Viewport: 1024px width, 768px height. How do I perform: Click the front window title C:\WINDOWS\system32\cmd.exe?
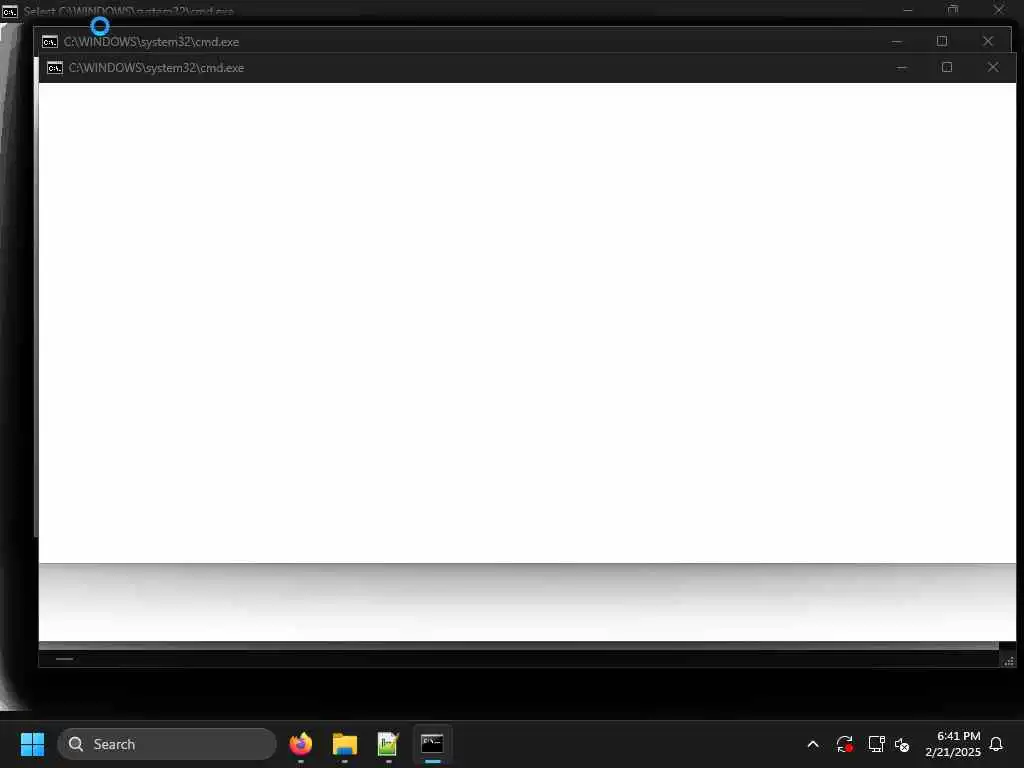tap(156, 68)
